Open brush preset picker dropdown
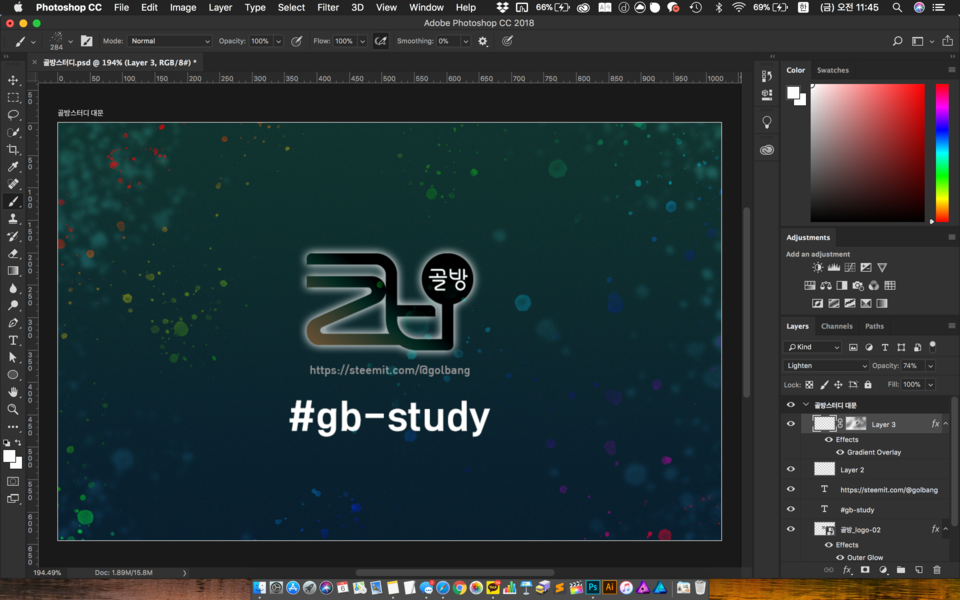The height and width of the screenshot is (600, 960). click(x=70, y=41)
